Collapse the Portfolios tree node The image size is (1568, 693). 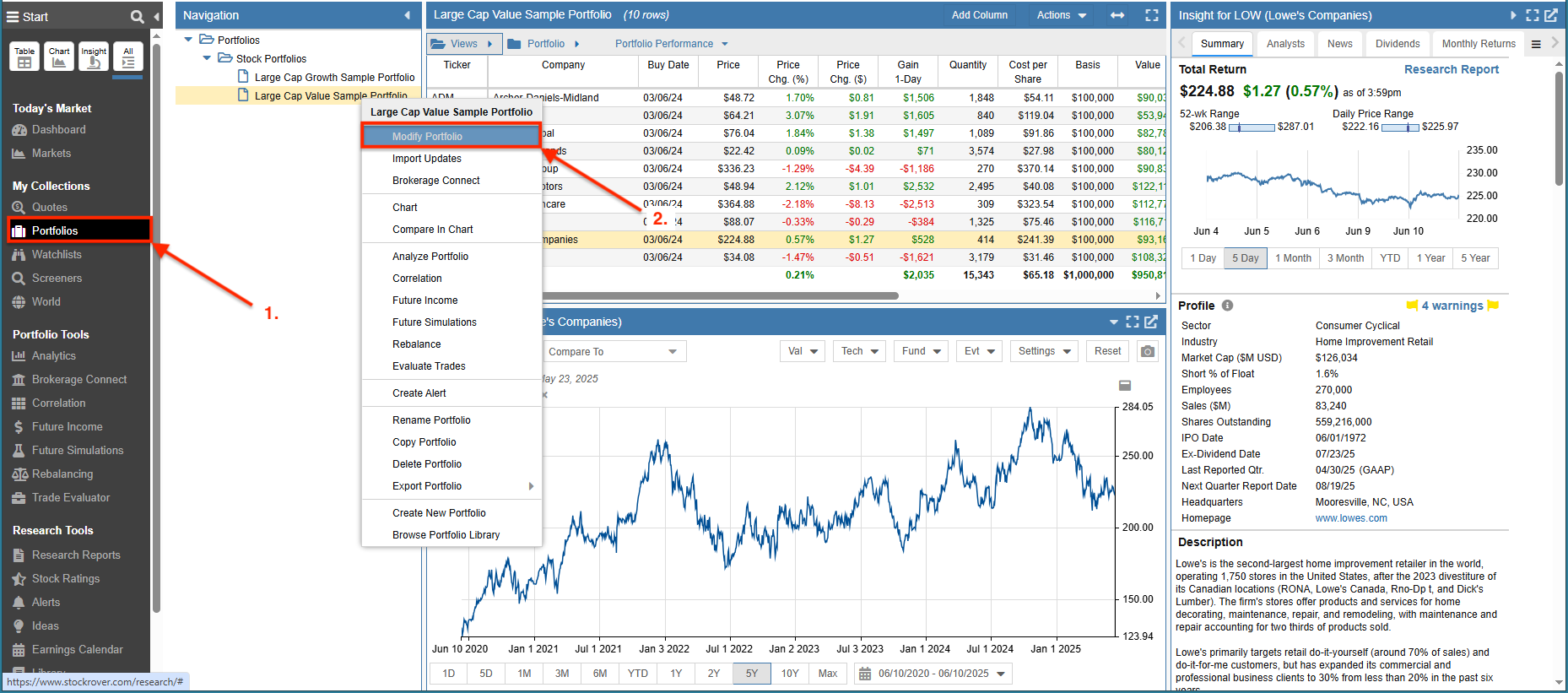(x=189, y=40)
